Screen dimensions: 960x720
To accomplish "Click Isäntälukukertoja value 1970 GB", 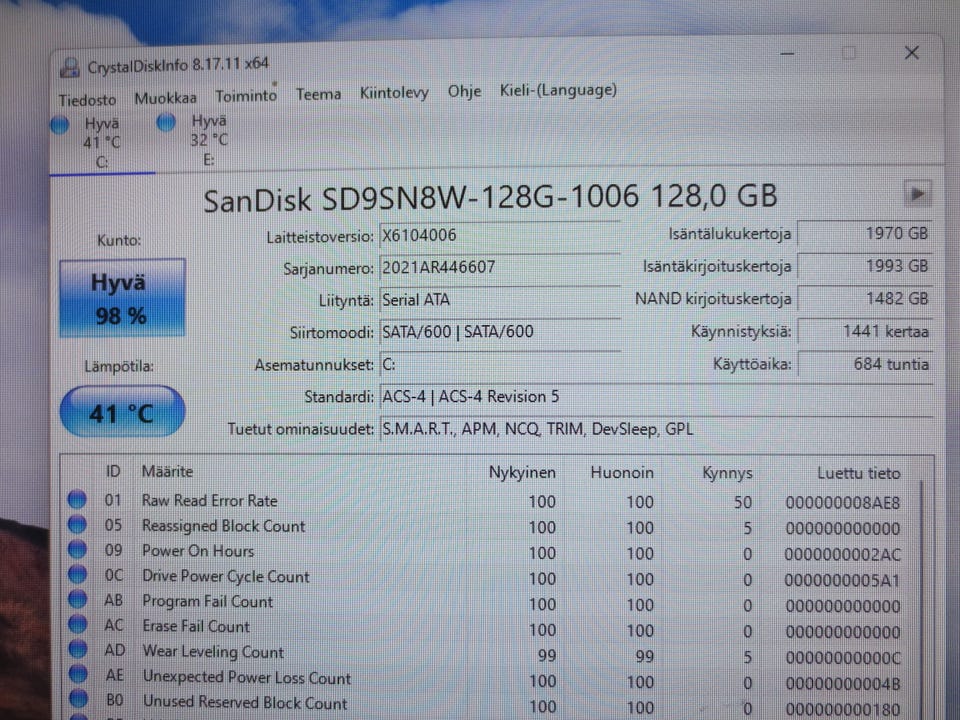I will 864,233.
